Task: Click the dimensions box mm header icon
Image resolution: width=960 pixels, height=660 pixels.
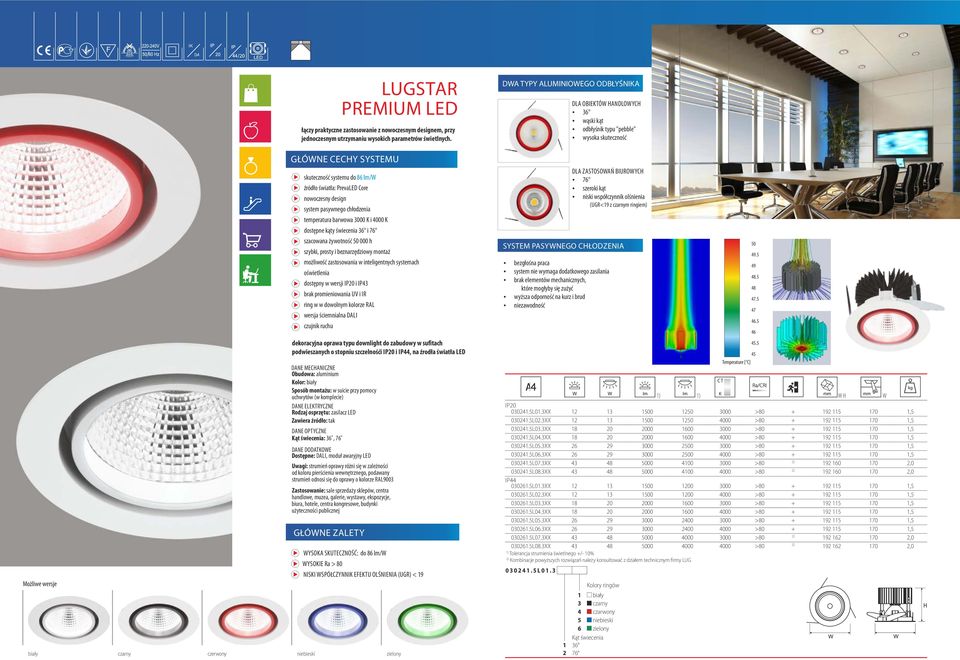Action: click(x=827, y=387)
